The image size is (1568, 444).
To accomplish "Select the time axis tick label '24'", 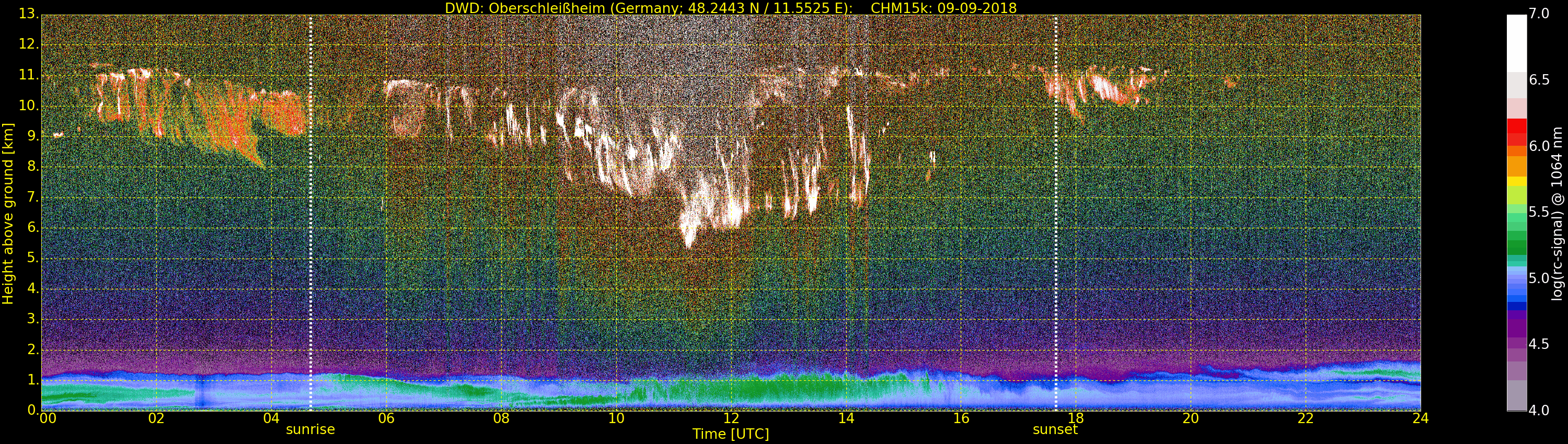I will tap(1421, 418).
